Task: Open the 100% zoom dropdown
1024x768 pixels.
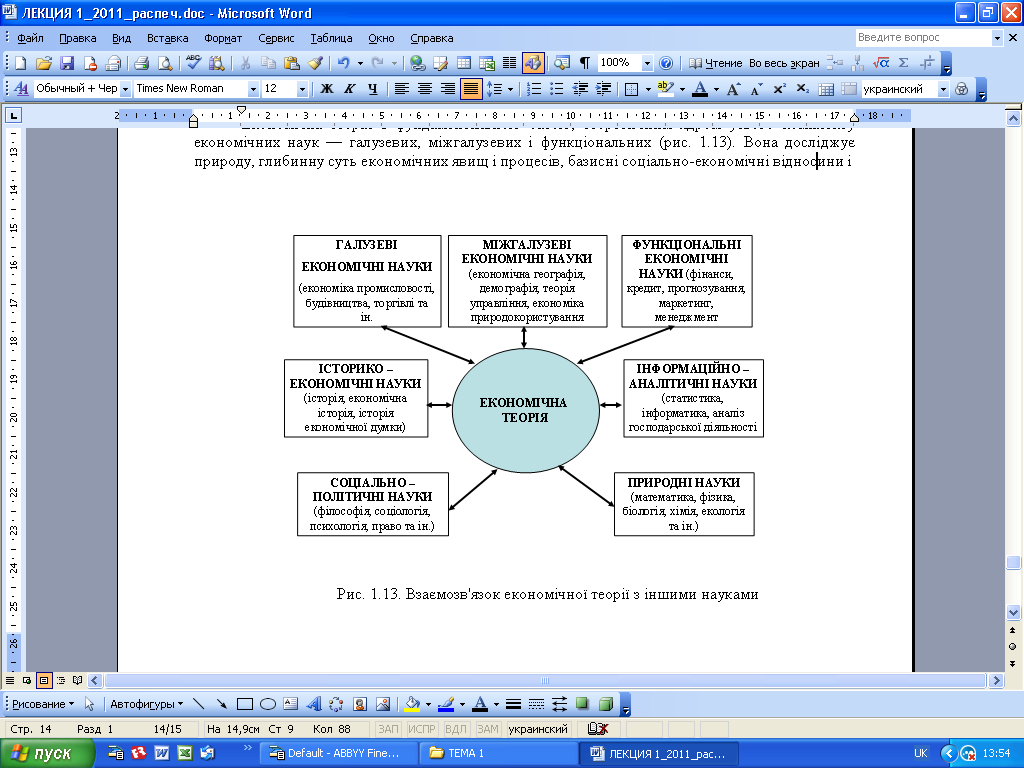Action: tap(647, 63)
